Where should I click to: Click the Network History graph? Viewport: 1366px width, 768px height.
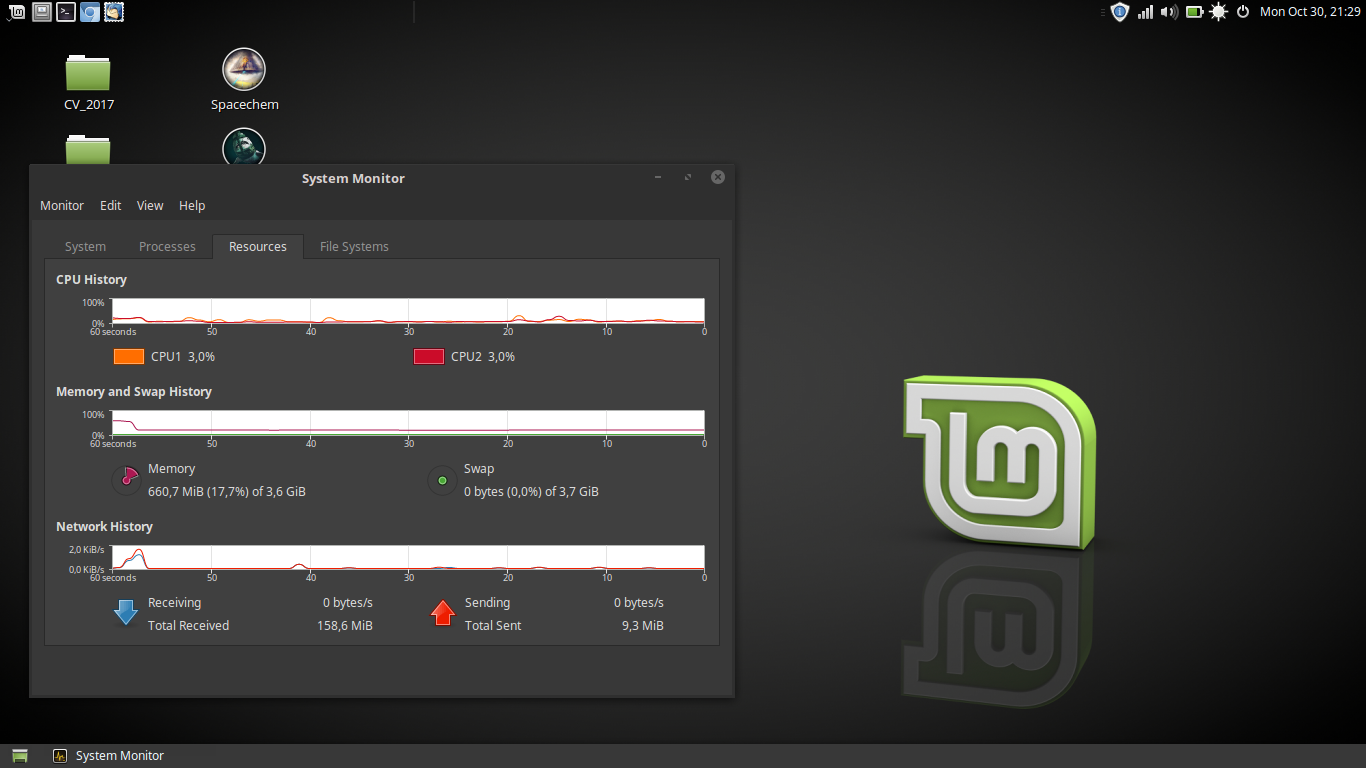point(408,558)
